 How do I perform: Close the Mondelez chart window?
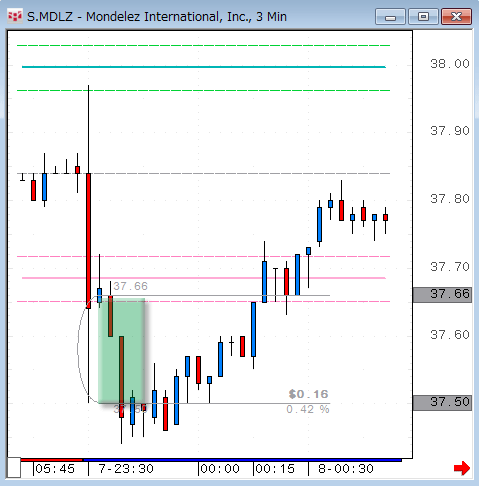456,17
